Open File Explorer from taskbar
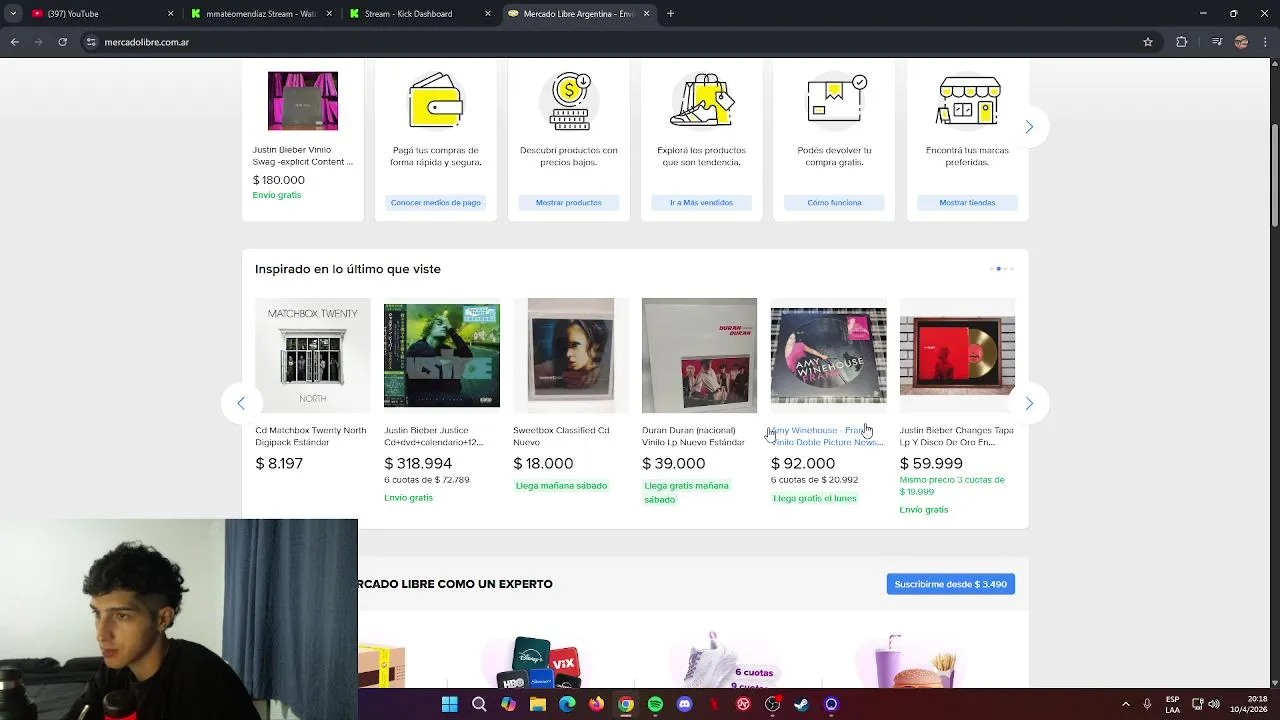The height and width of the screenshot is (720, 1280). pyautogui.click(x=538, y=704)
